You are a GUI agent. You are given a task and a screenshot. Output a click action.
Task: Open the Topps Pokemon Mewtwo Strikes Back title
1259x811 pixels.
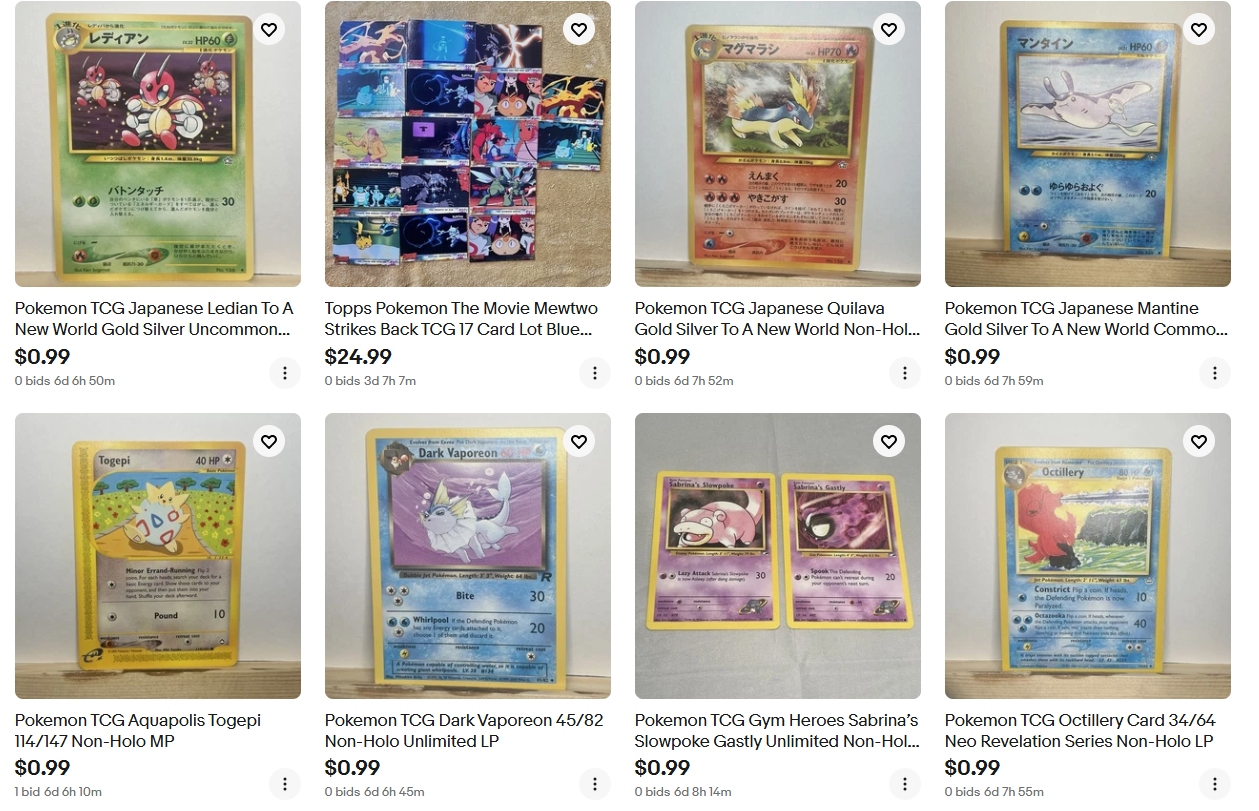click(463, 319)
